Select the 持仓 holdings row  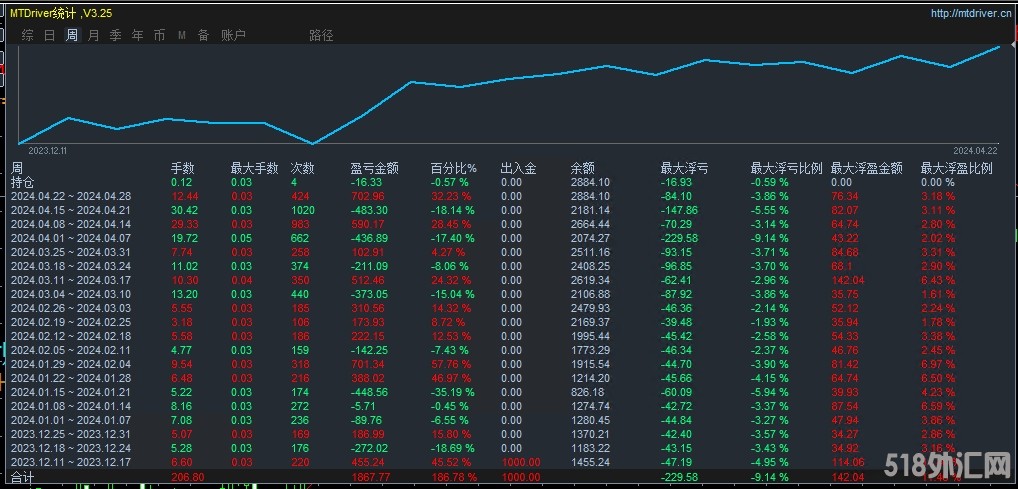pos(22,183)
